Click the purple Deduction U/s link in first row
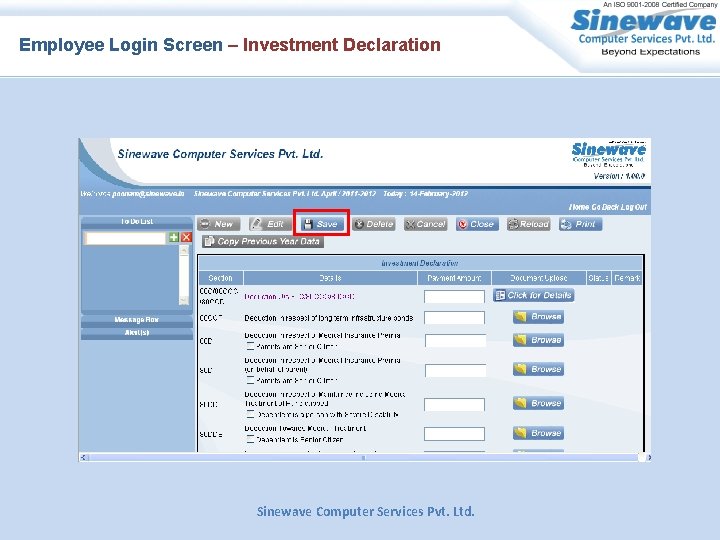The width and height of the screenshot is (720, 540). 299,297
